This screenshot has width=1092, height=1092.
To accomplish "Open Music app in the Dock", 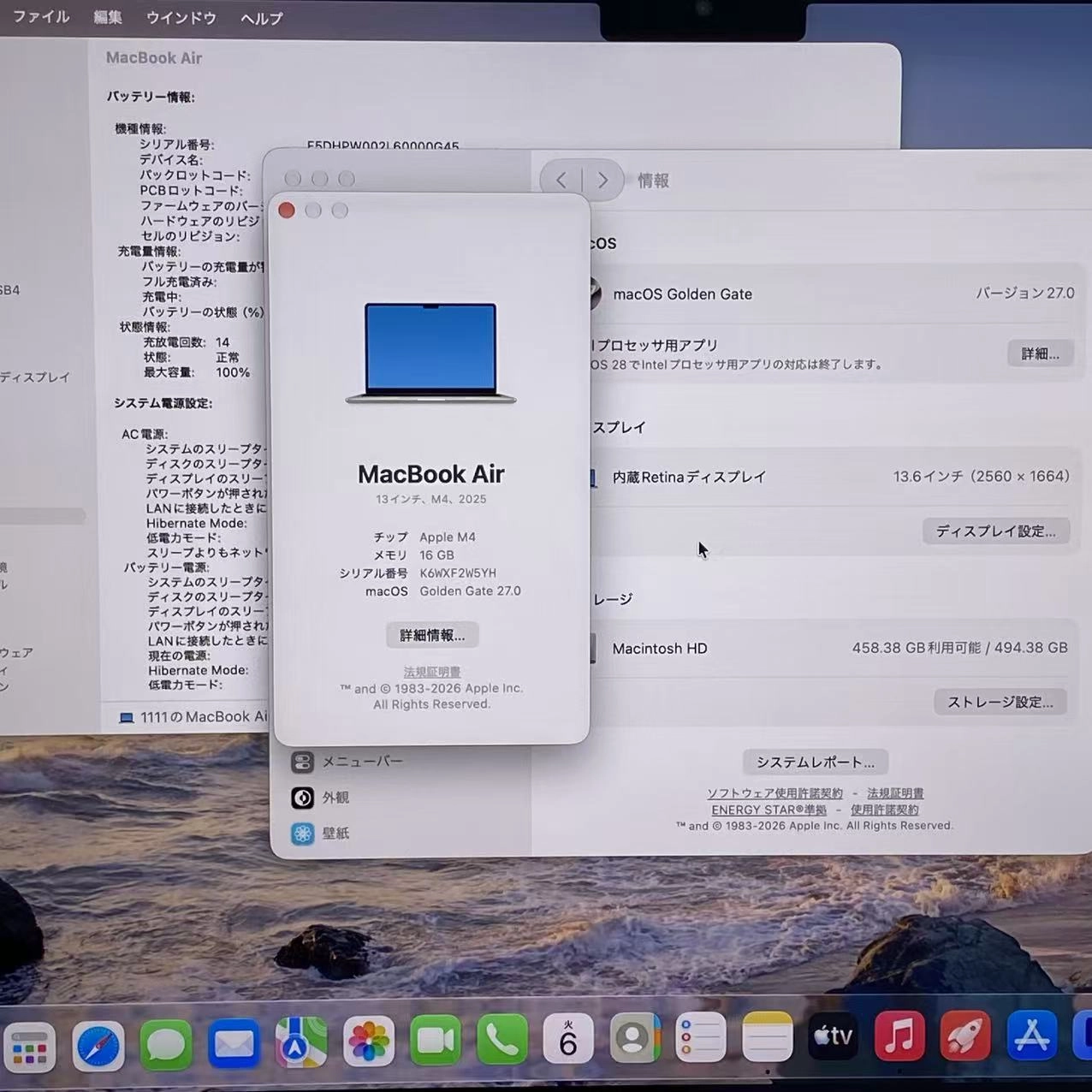I will pos(899,1036).
